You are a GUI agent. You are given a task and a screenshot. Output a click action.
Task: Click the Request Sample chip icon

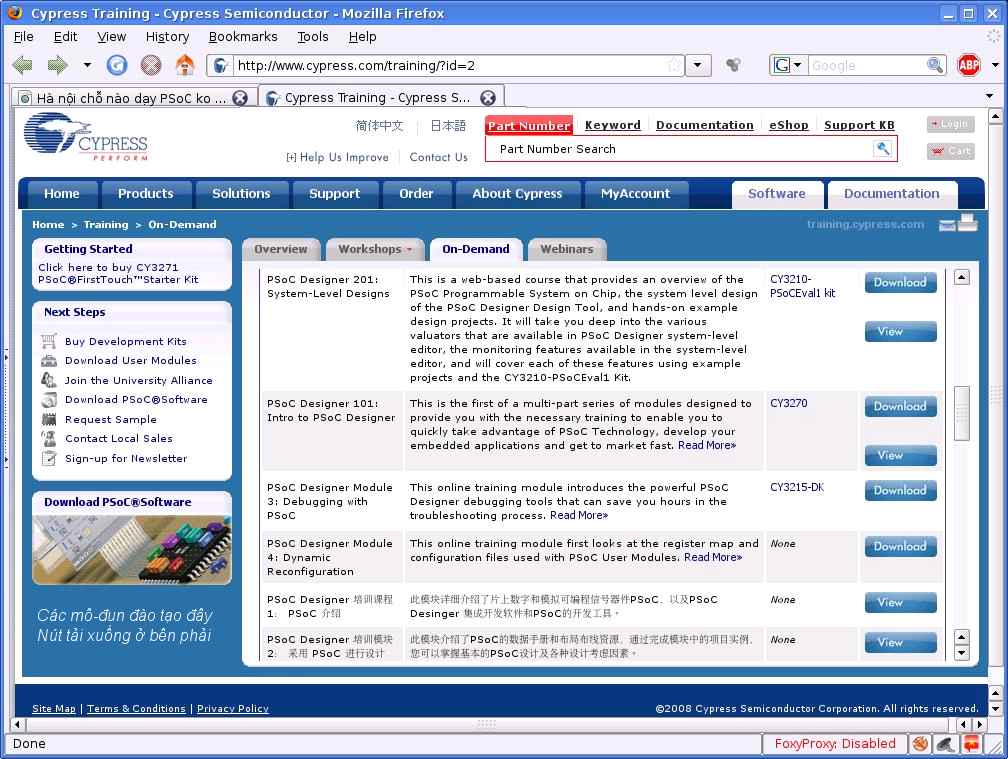tap(49, 419)
